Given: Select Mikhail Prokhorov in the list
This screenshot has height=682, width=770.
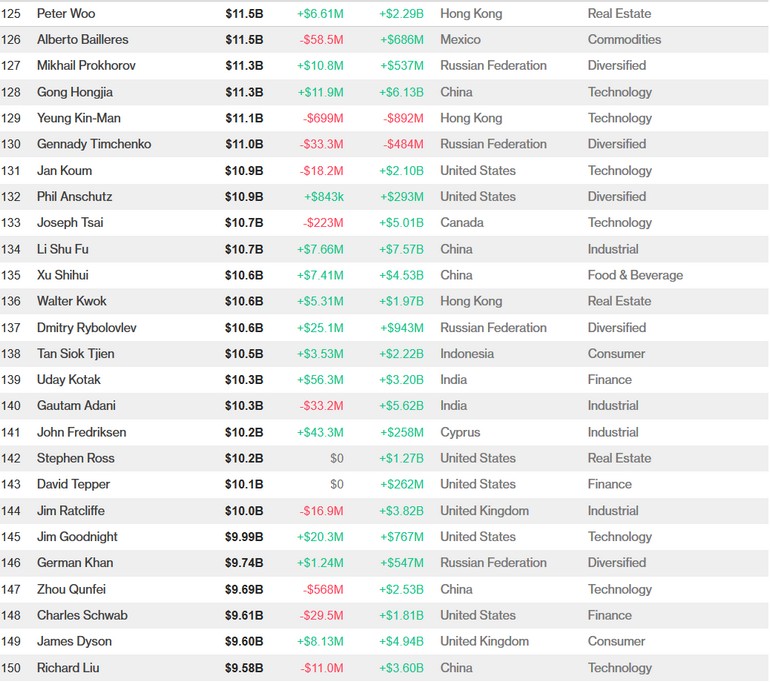Looking at the screenshot, I should (86, 66).
